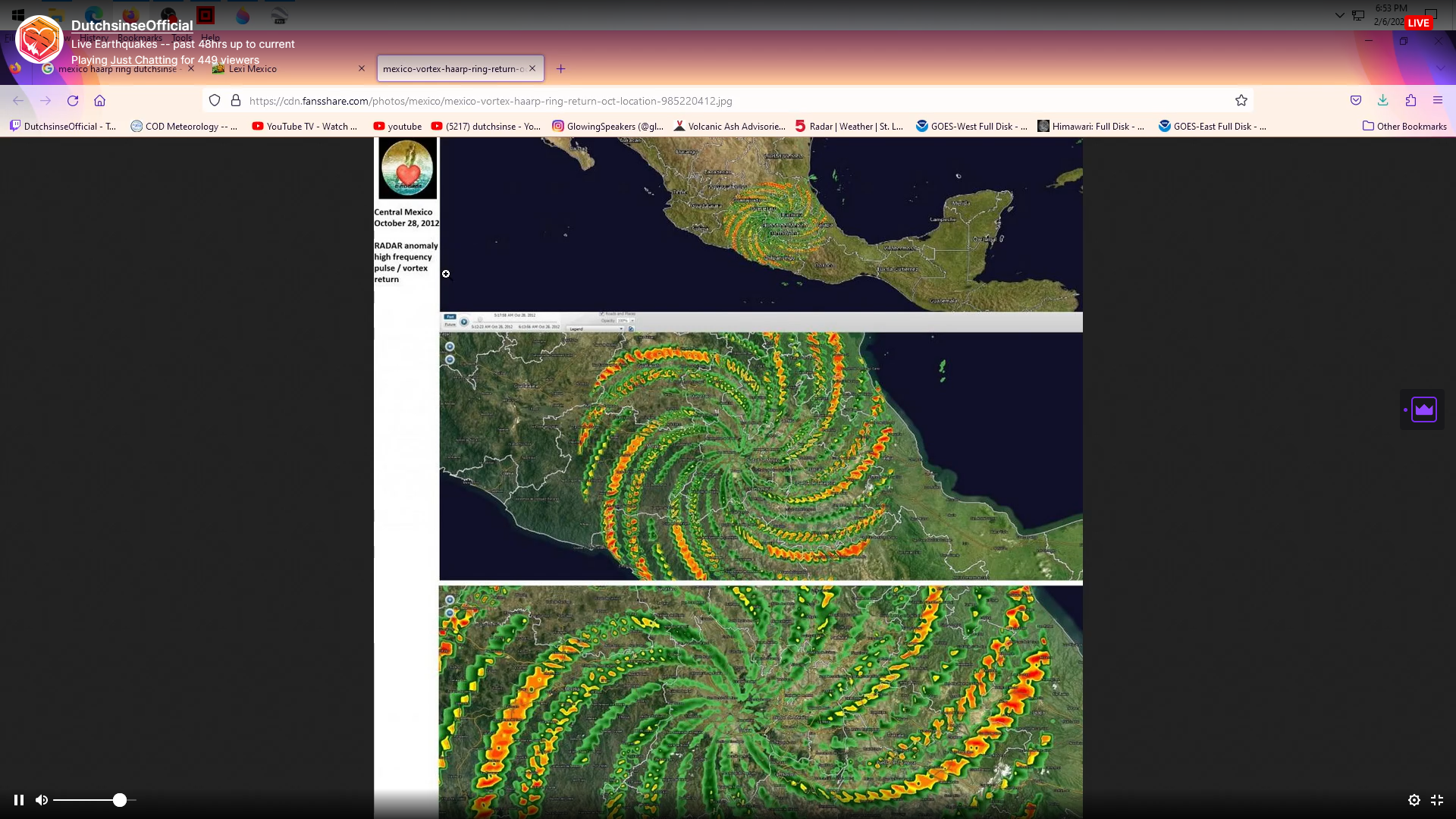Open the tracking protection shield icon
The image size is (1456, 819).
point(215,101)
